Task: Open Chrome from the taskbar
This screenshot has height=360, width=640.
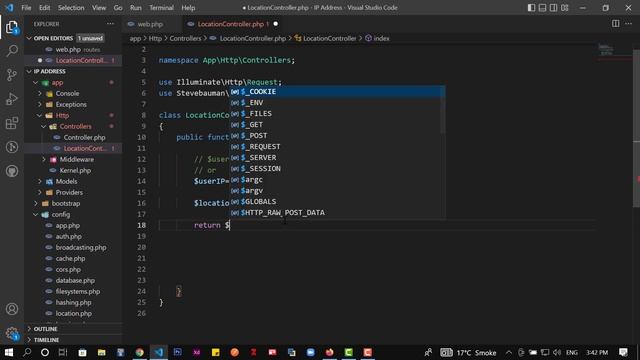Action: pos(140,352)
